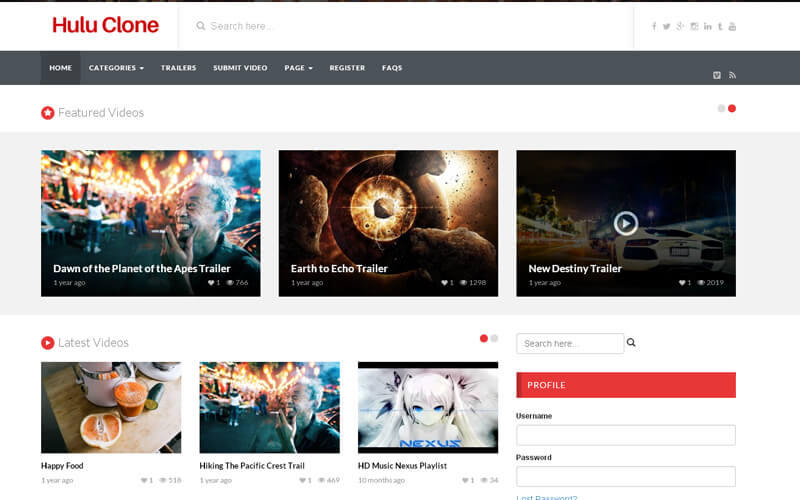Screen dimensions: 800x500
Task: Open the Register page
Action: tap(347, 68)
